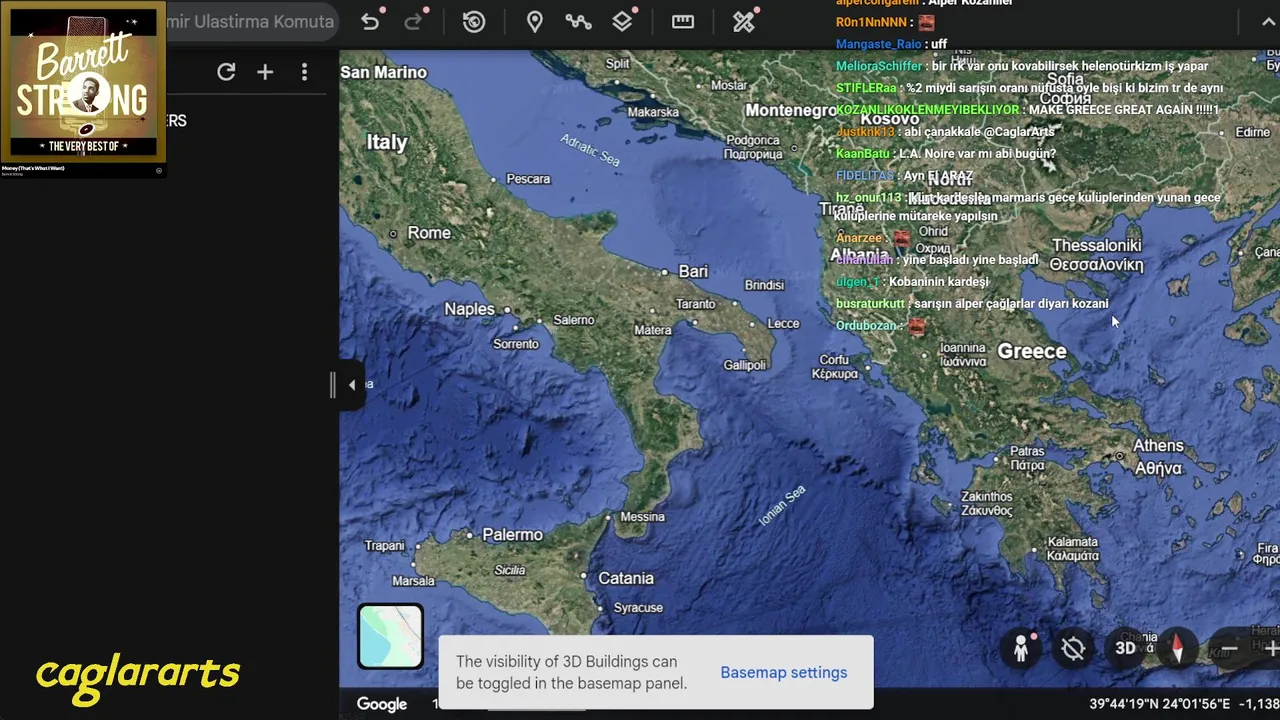This screenshot has height=720, width=1280.
Task: Click the Lecce city label
Action: pos(783,324)
